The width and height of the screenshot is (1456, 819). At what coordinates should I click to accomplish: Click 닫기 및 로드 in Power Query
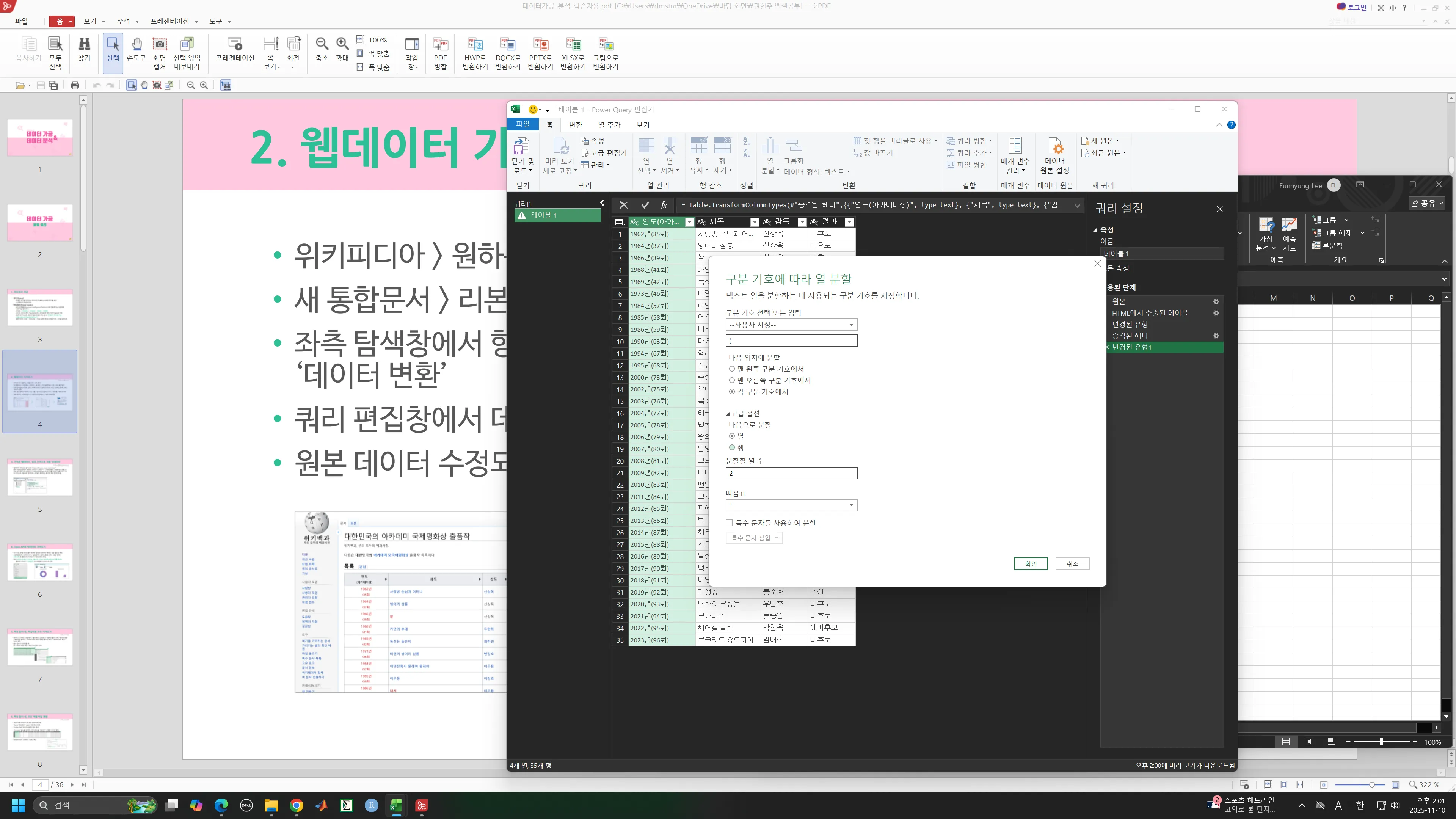coord(522,154)
